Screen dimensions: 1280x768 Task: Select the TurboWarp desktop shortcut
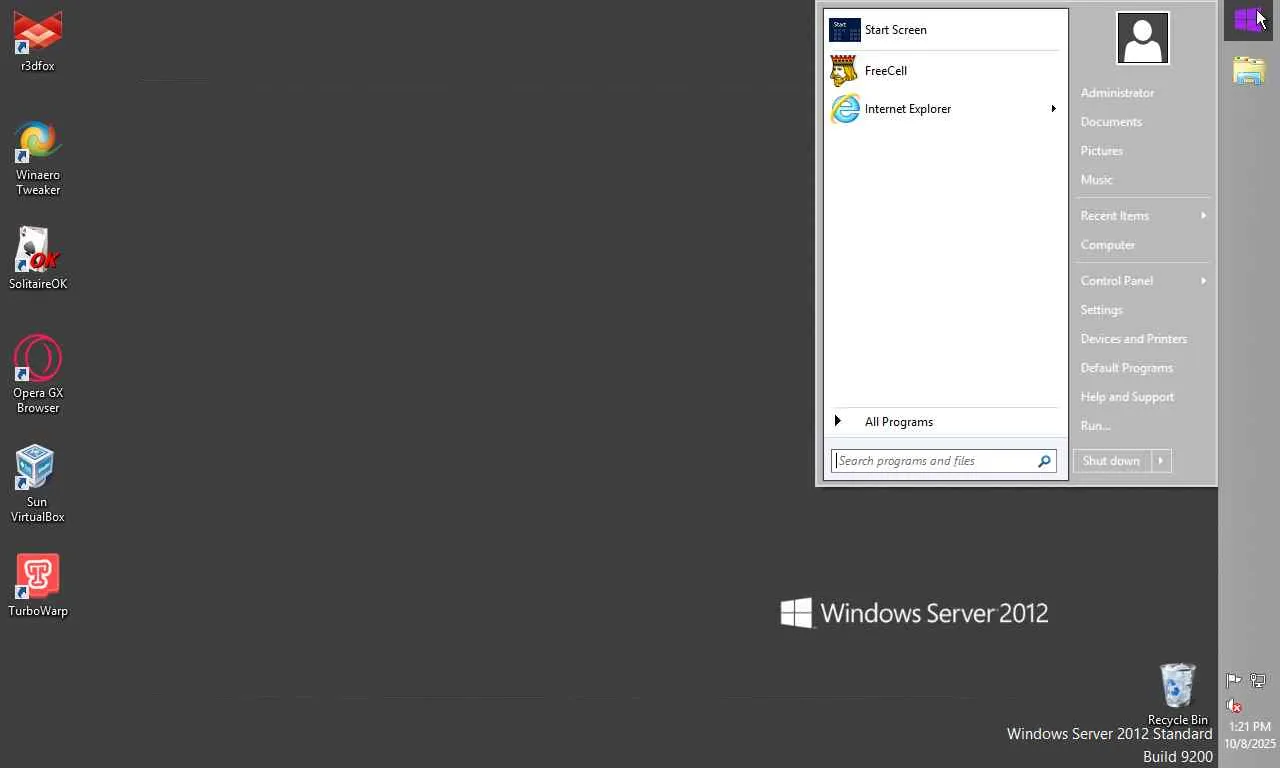(38, 586)
